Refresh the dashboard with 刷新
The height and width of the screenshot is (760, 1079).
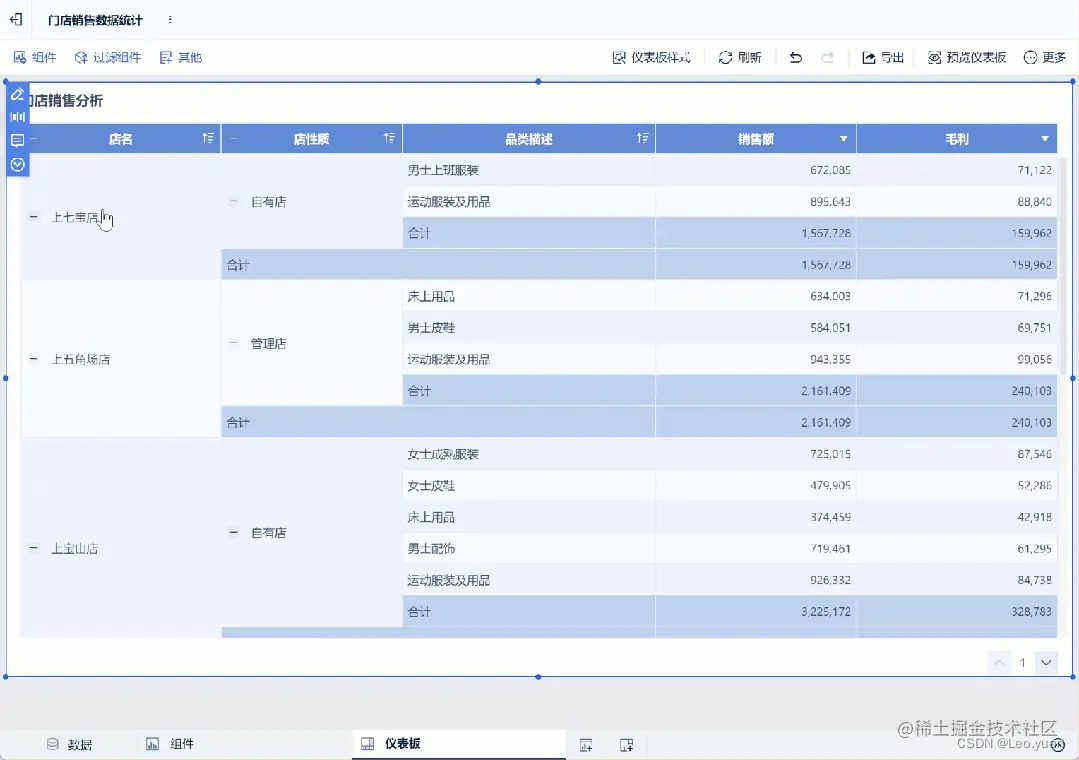tap(739, 57)
